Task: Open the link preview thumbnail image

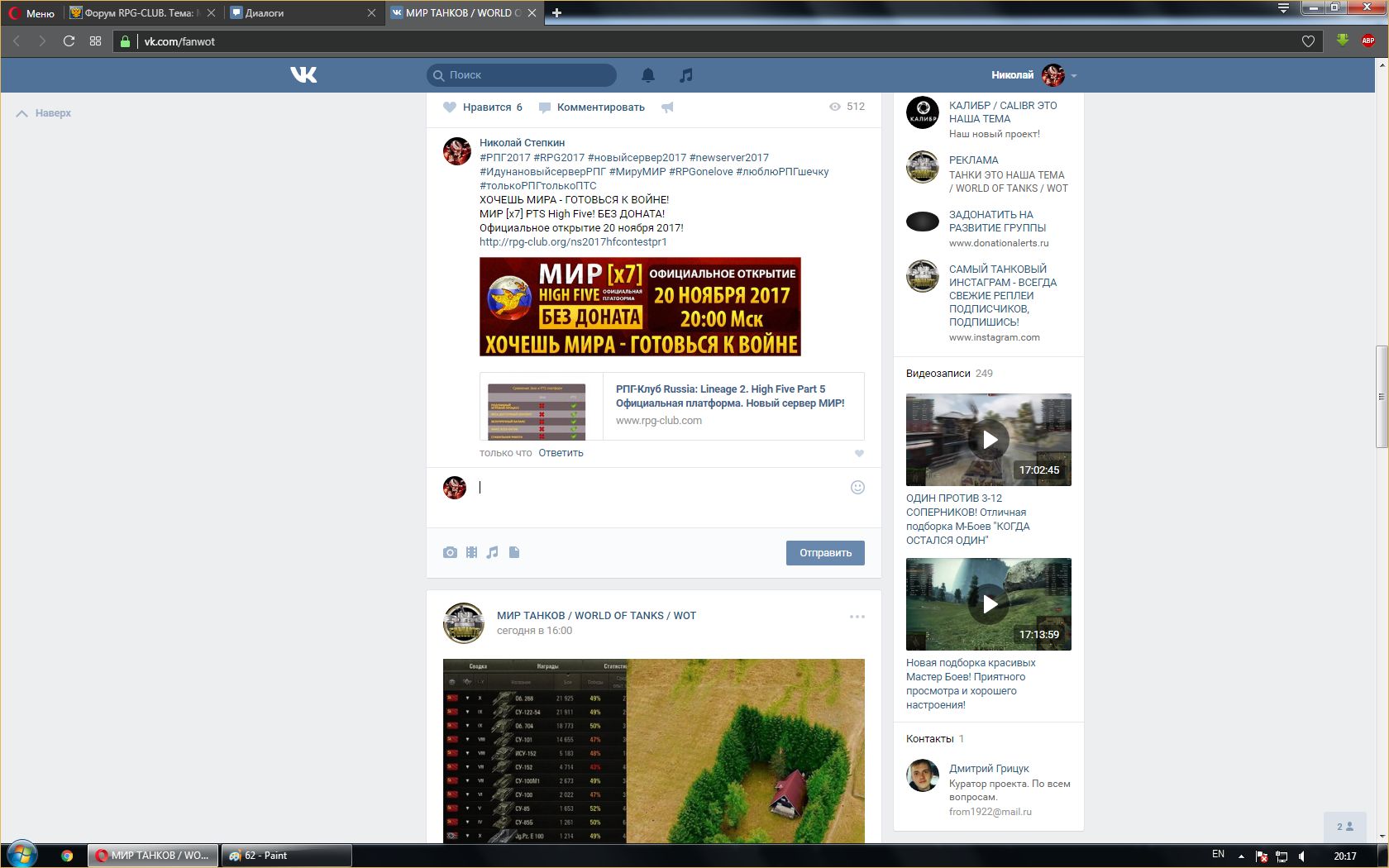Action: [x=537, y=412]
